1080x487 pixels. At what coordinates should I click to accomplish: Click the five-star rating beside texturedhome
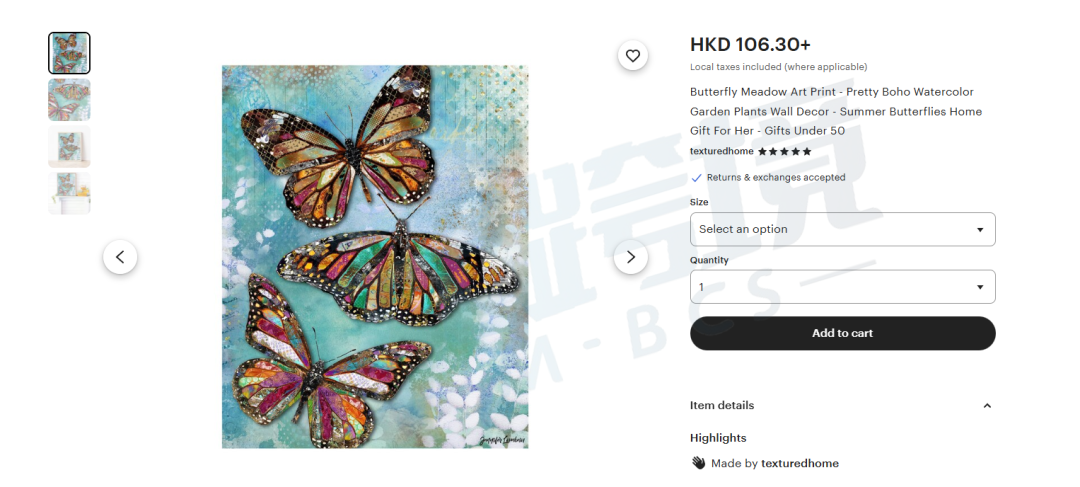tap(785, 152)
